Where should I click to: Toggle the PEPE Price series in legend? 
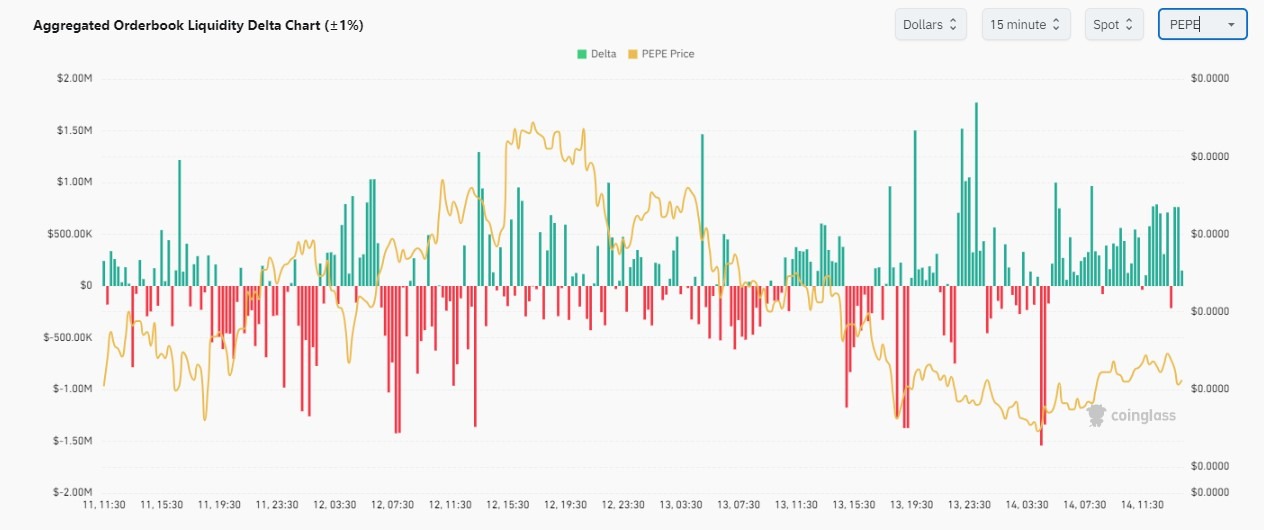click(661, 54)
